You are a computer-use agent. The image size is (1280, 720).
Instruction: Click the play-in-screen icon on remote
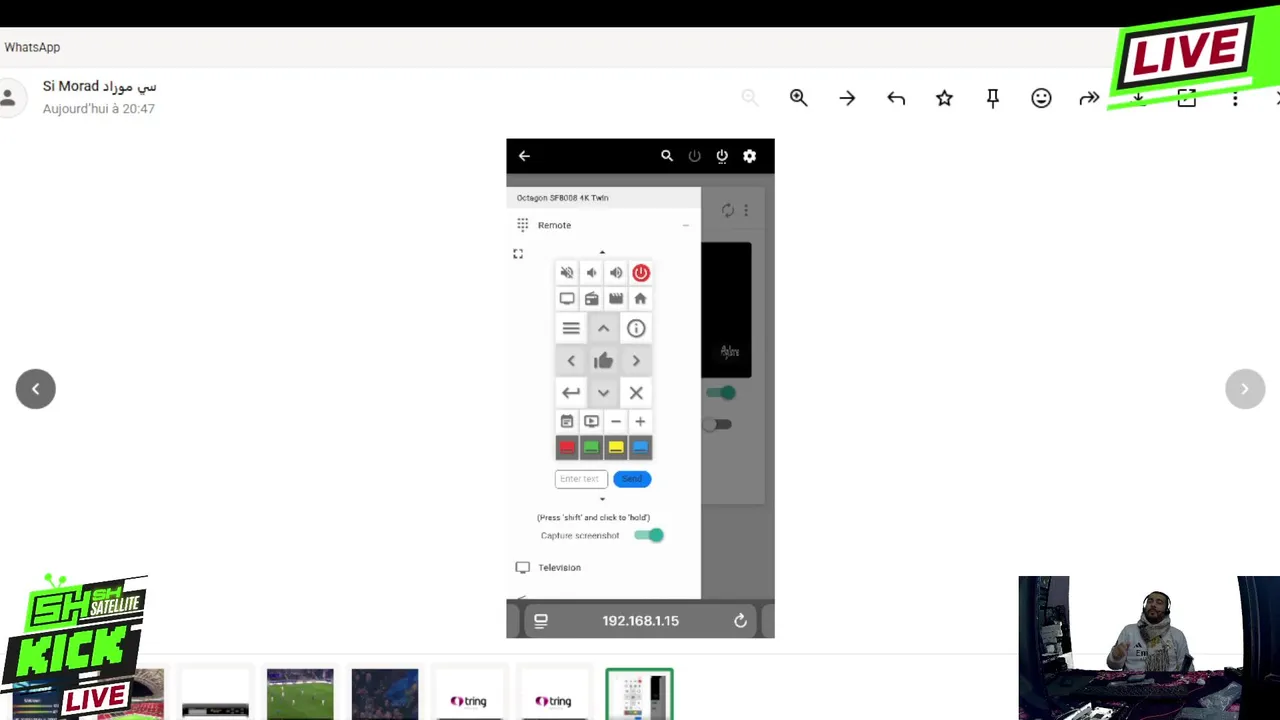pos(591,422)
